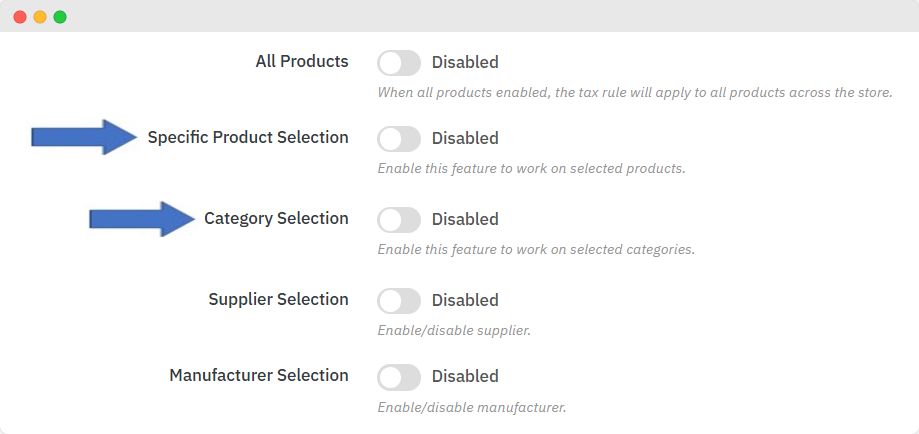This screenshot has width=919, height=434.
Task: Click the yellow minimize window button
Action: (x=40, y=17)
